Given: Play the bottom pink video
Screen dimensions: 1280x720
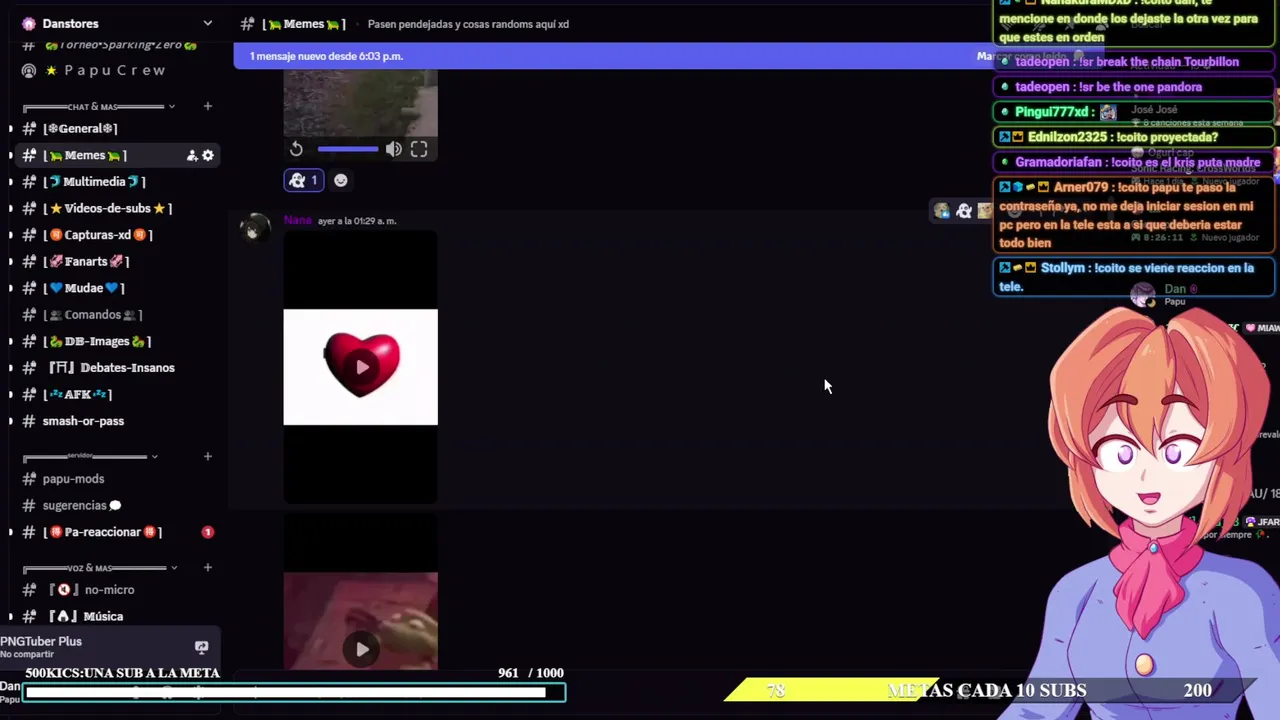Looking at the screenshot, I should click(361, 648).
